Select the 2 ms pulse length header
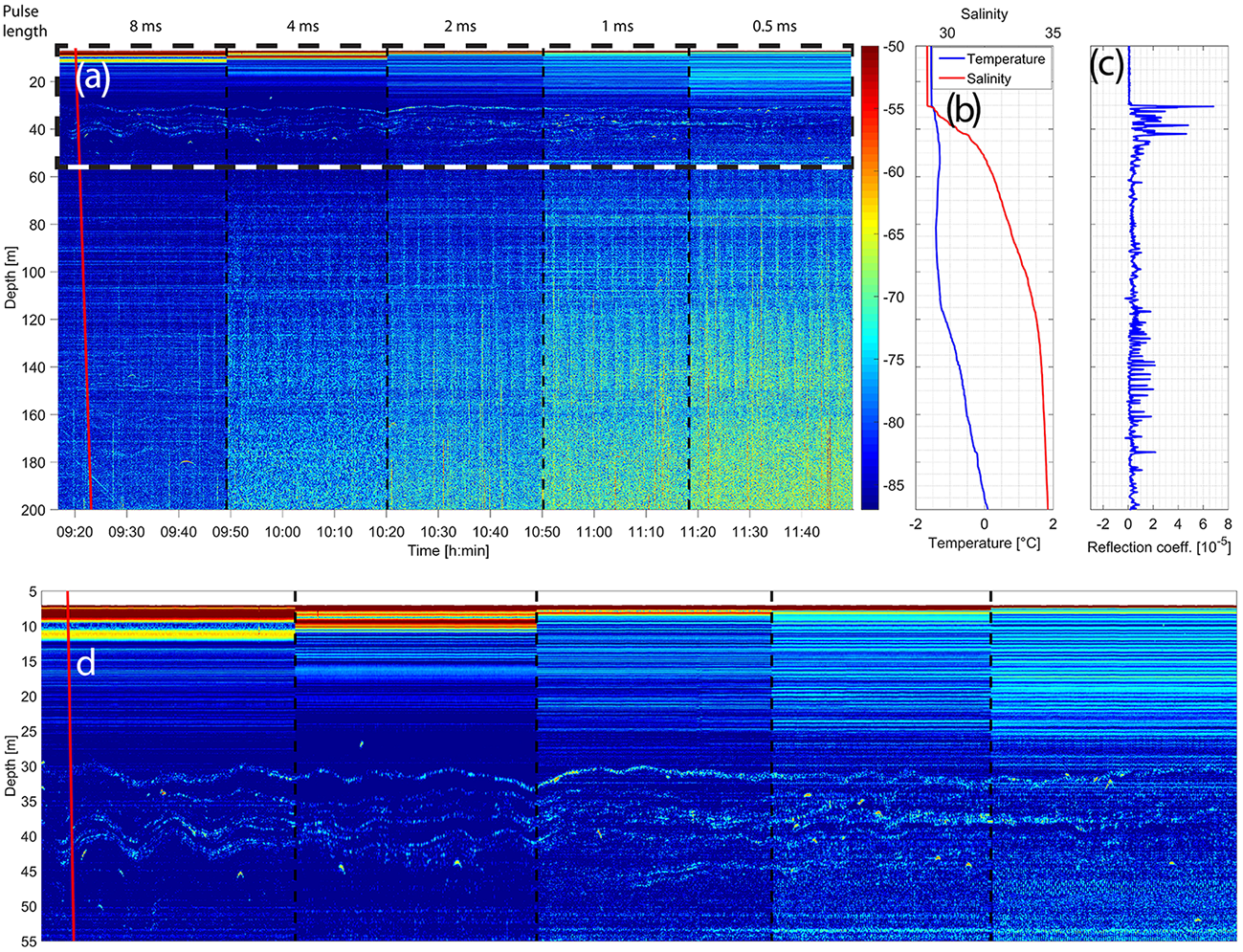1243x952 pixels. click(x=460, y=26)
